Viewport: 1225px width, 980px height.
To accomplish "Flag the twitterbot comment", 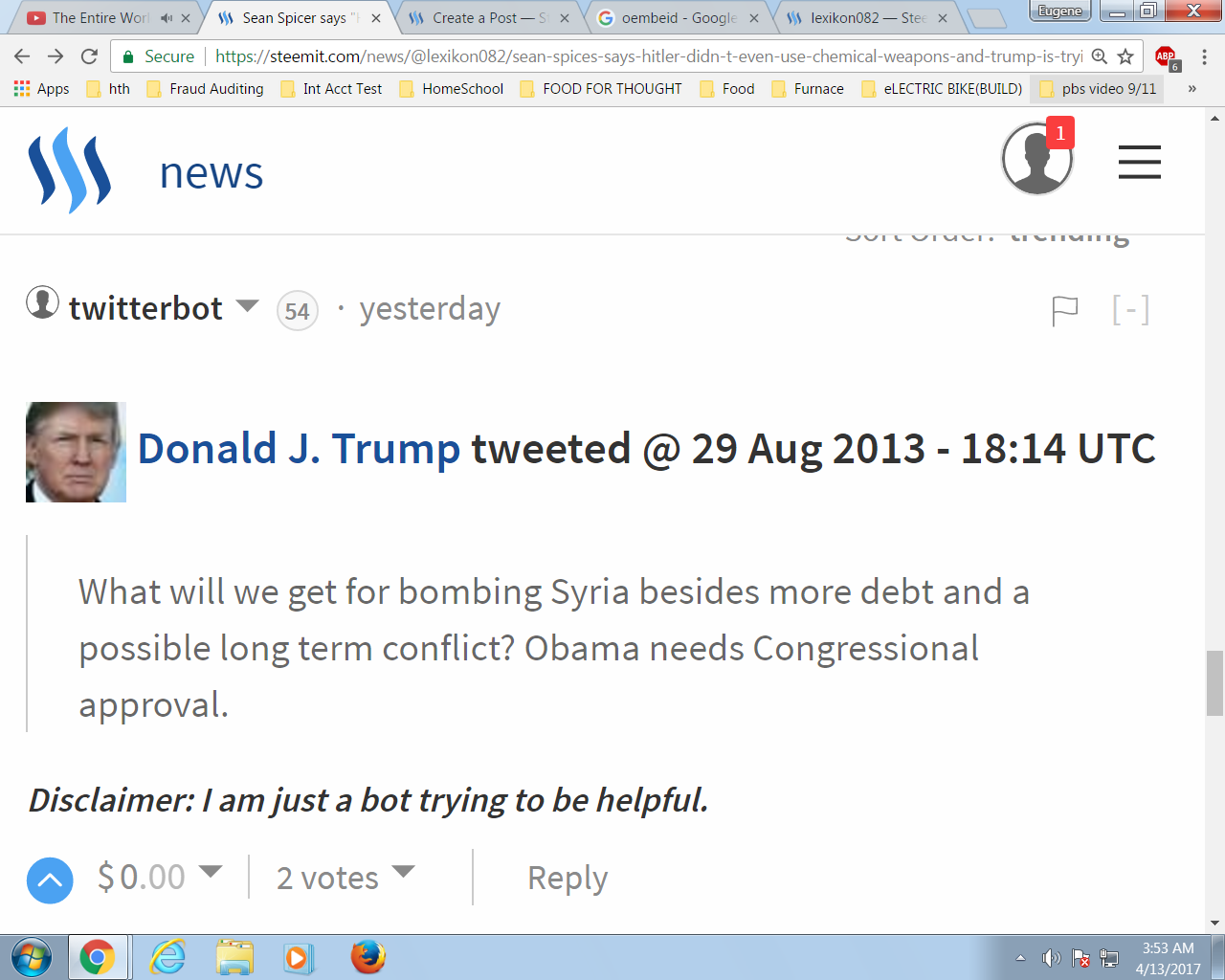I will [1064, 311].
